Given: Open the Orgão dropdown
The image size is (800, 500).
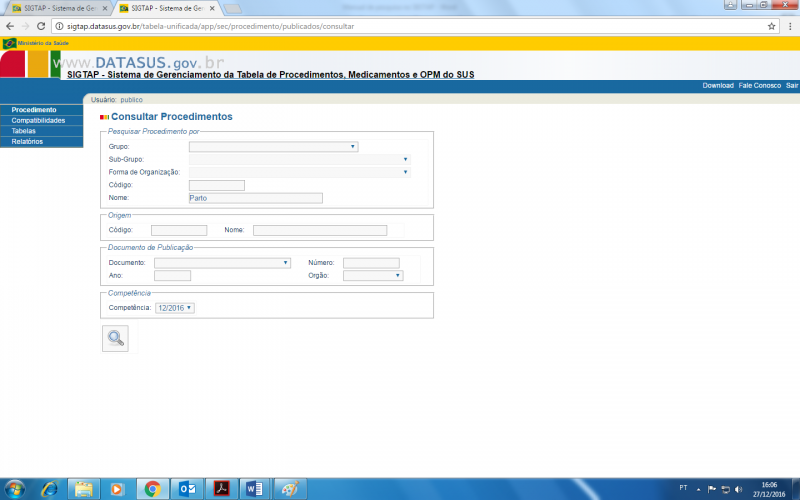Looking at the screenshot, I should click(x=373, y=276).
